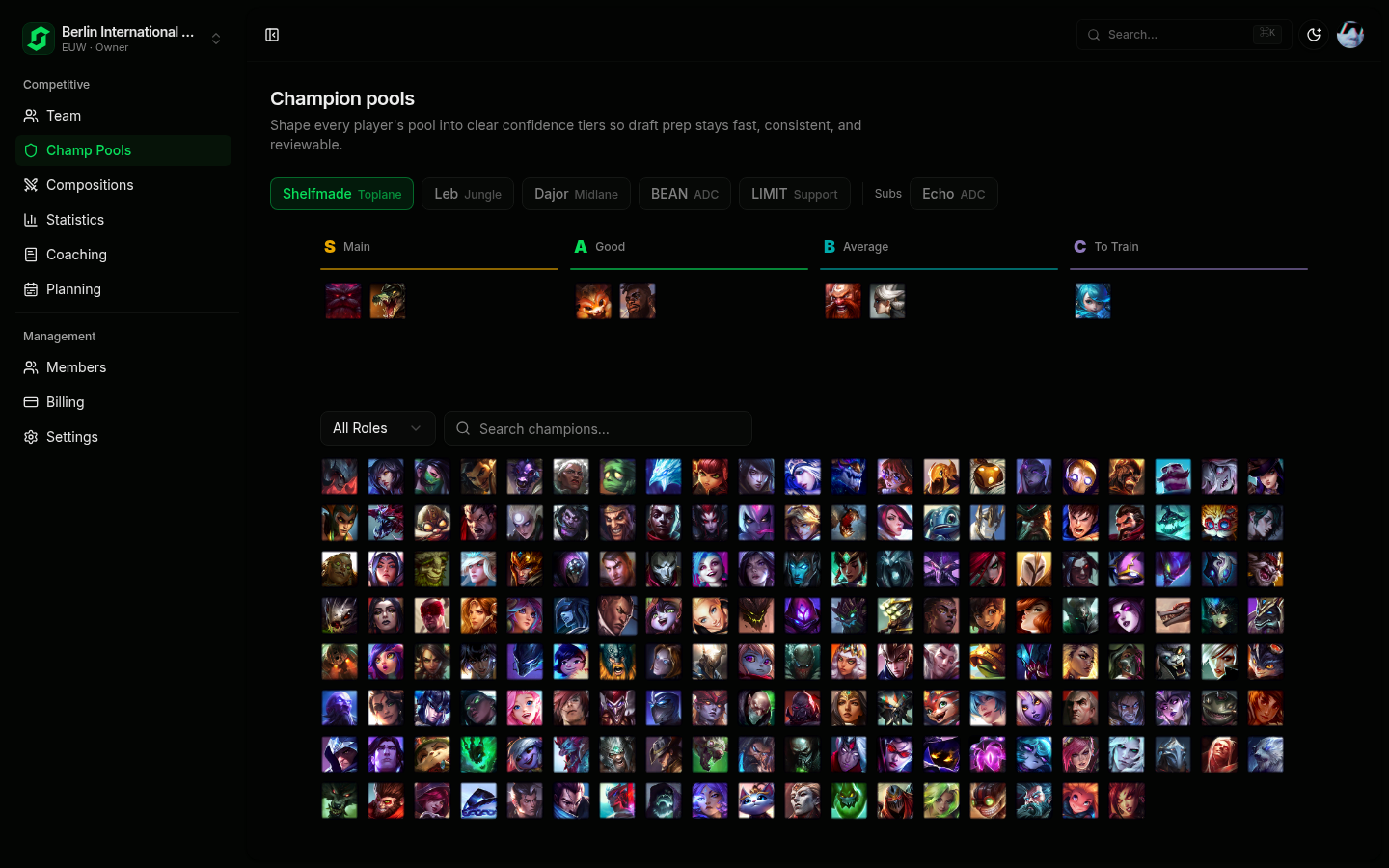
Task: Select Kayle champion icon
Action: click(x=1034, y=569)
